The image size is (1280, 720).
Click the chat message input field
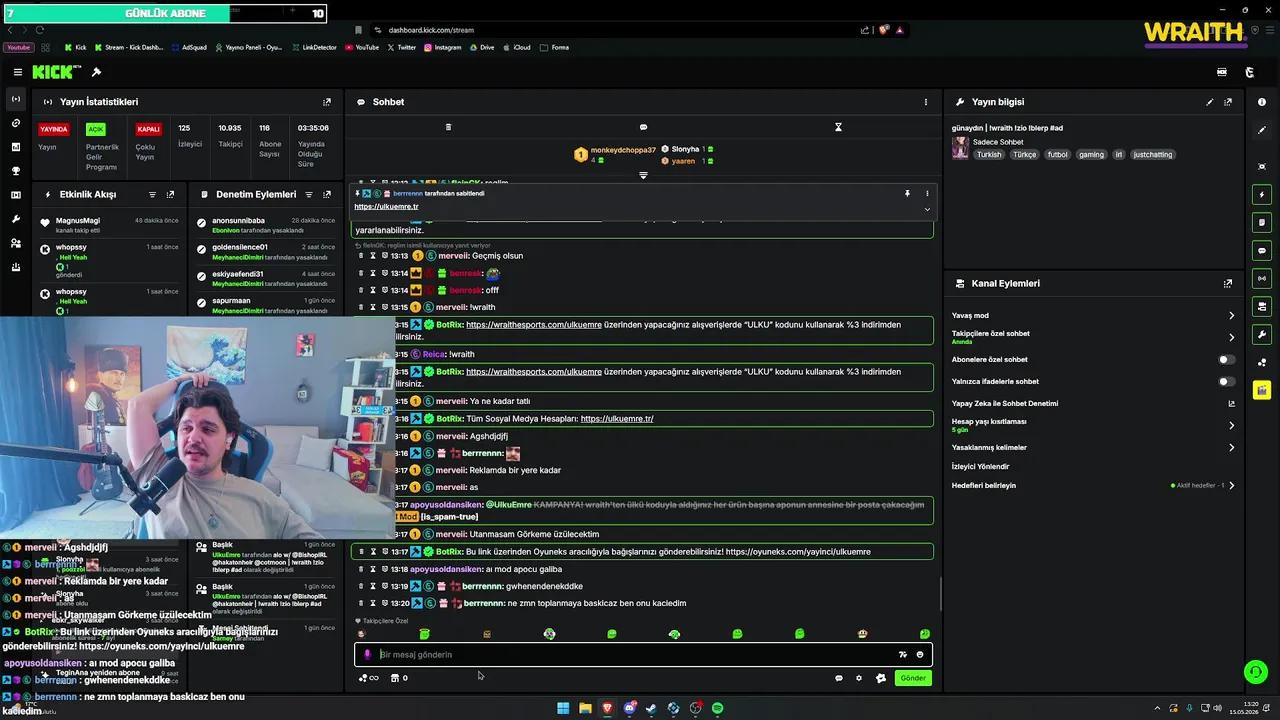643,655
